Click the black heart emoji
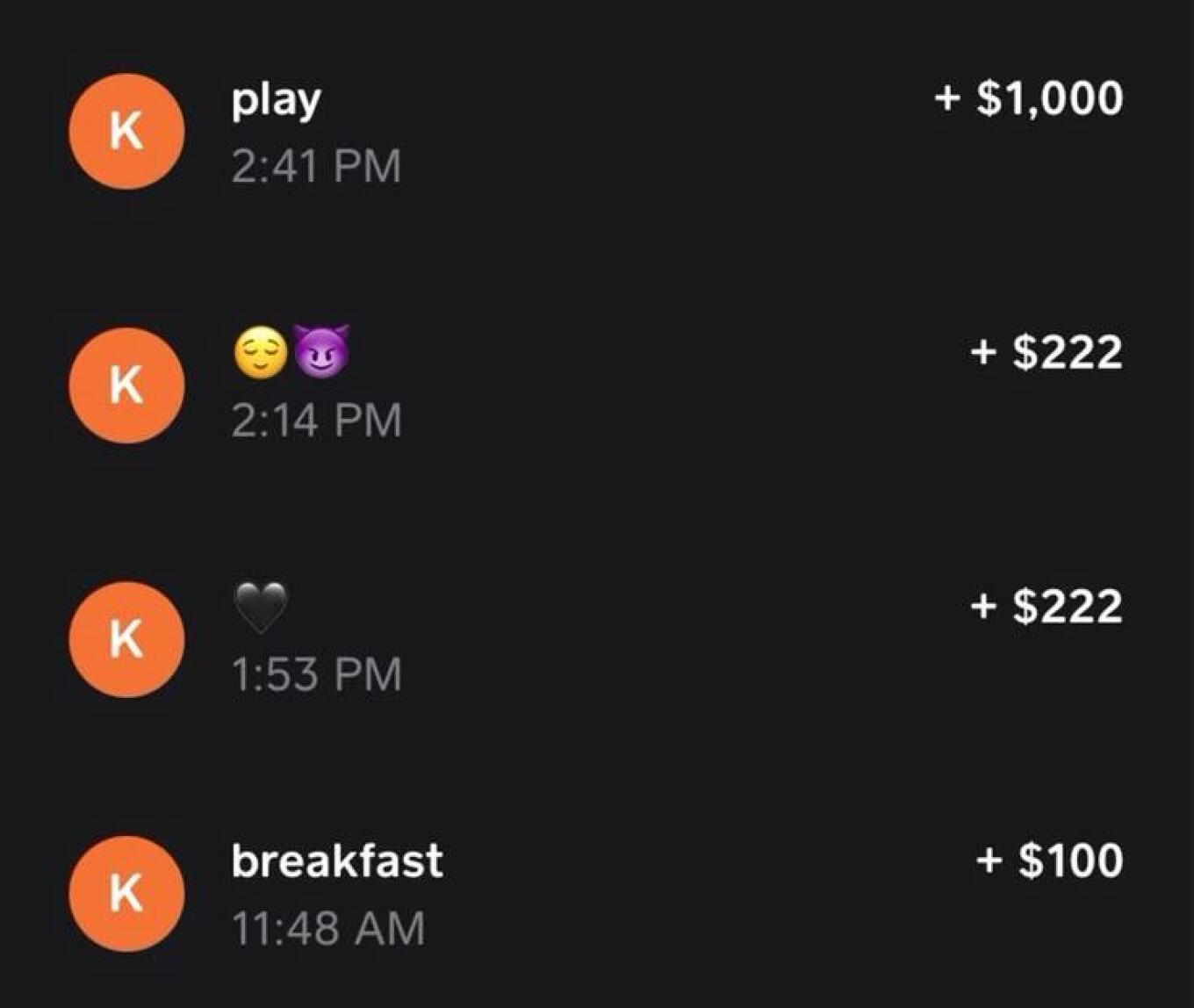 [261, 607]
